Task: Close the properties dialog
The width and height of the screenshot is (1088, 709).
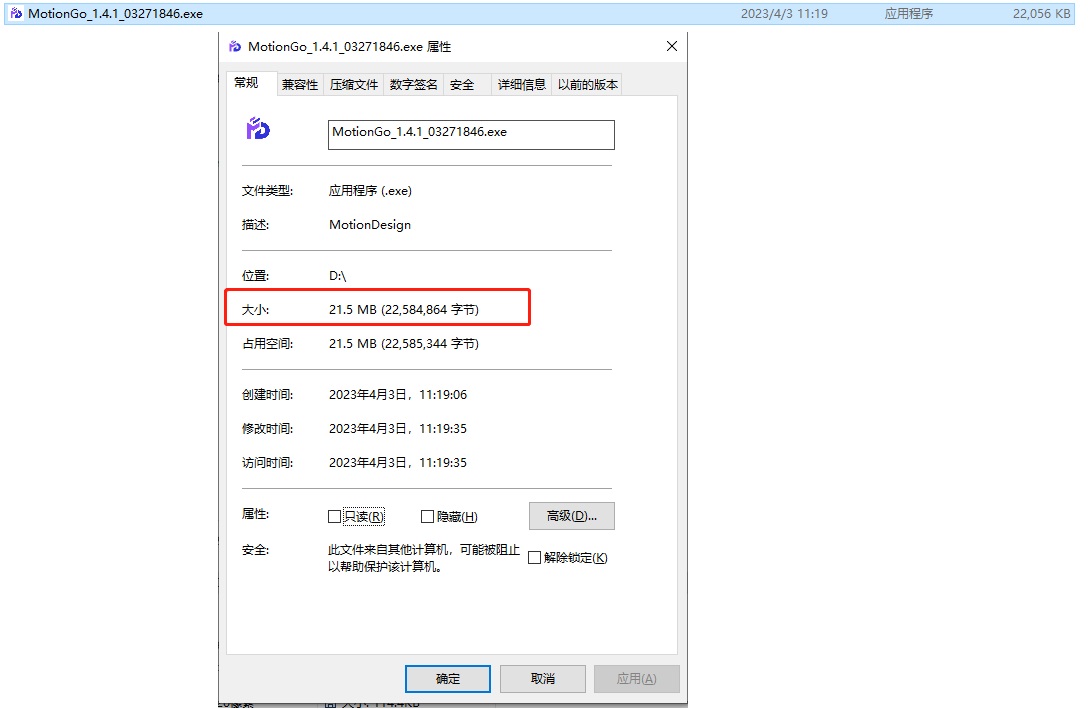Action: pyautogui.click(x=672, y=46)
